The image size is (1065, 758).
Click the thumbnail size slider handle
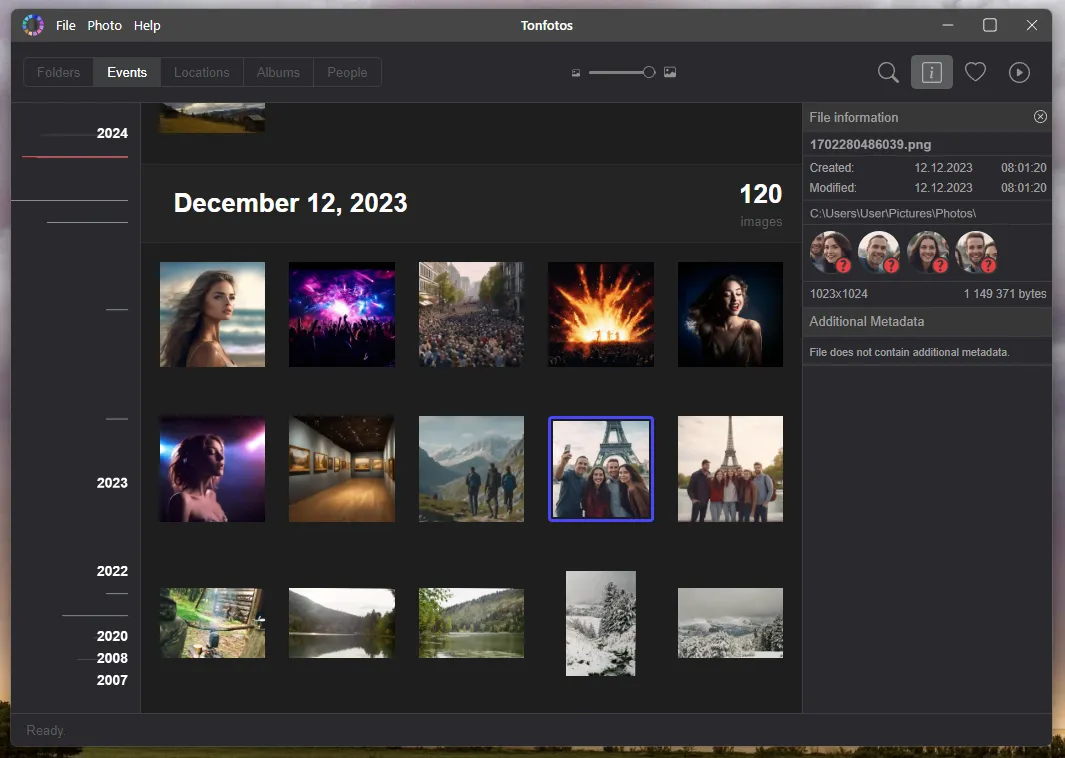649,72
